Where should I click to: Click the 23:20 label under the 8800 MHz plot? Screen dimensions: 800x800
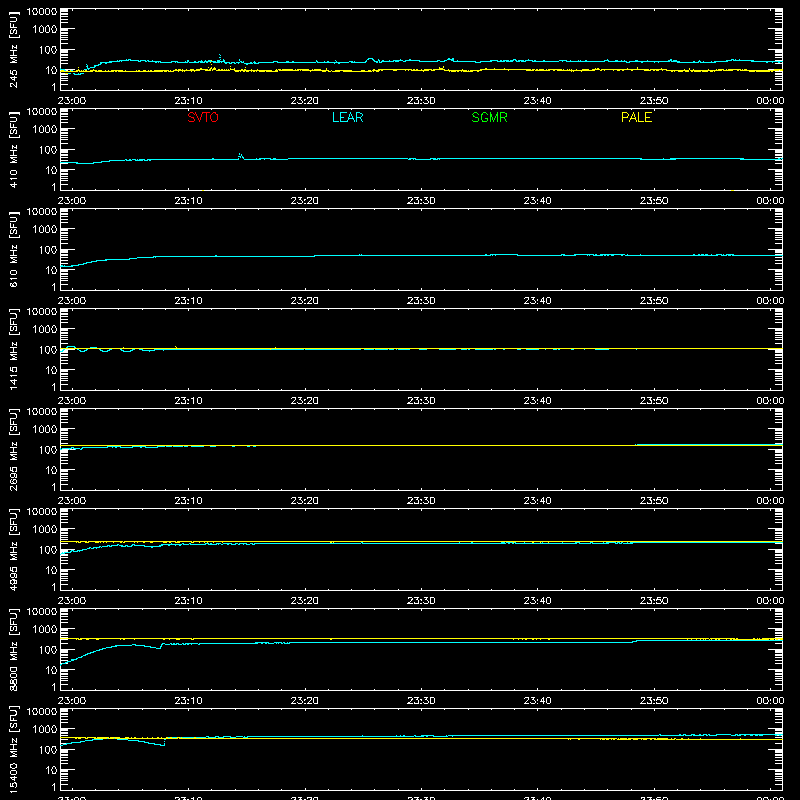coord(305,701)
